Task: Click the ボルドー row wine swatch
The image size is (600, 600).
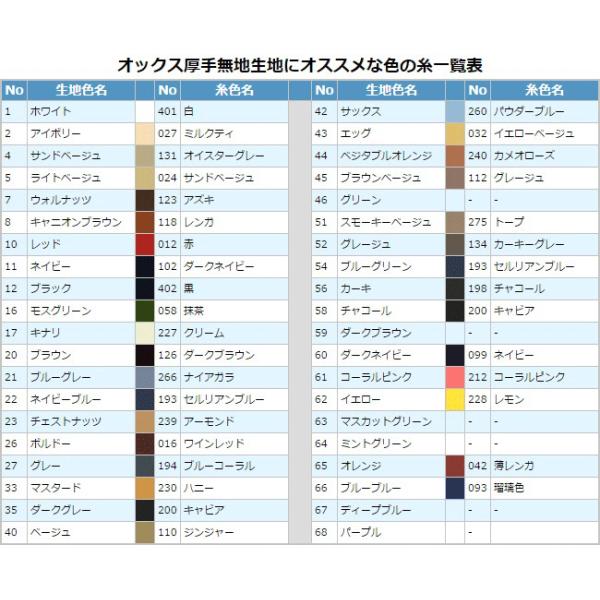Action: (x=145, y=444)
